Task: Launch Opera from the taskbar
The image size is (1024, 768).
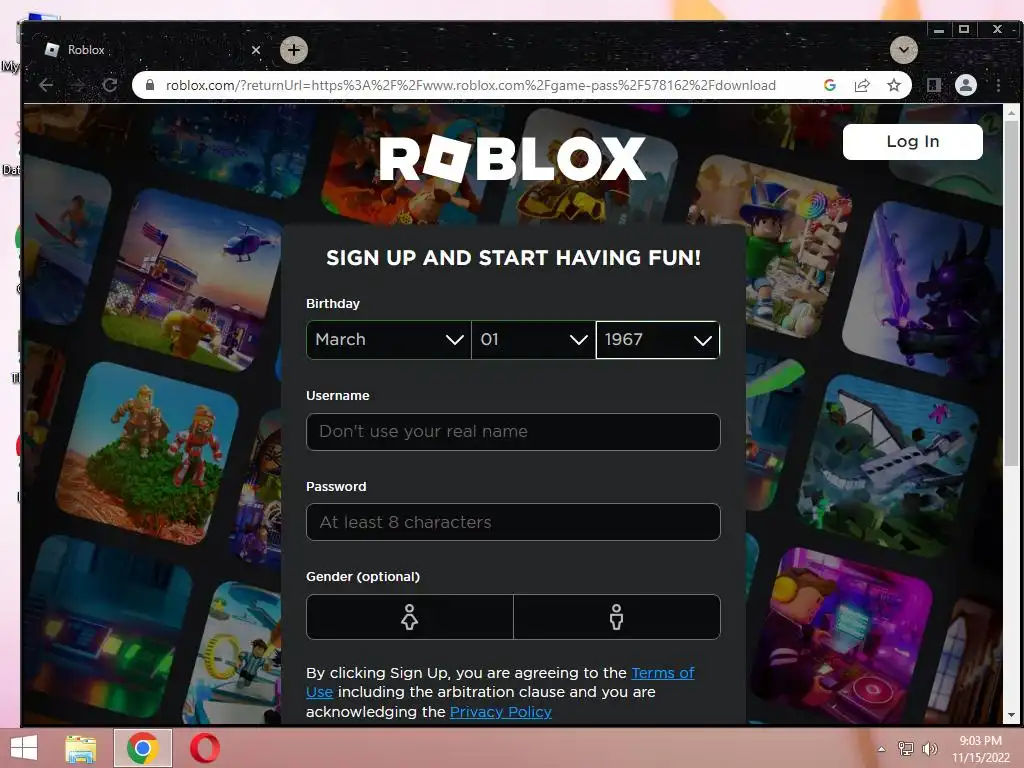Action: point(205,748)
